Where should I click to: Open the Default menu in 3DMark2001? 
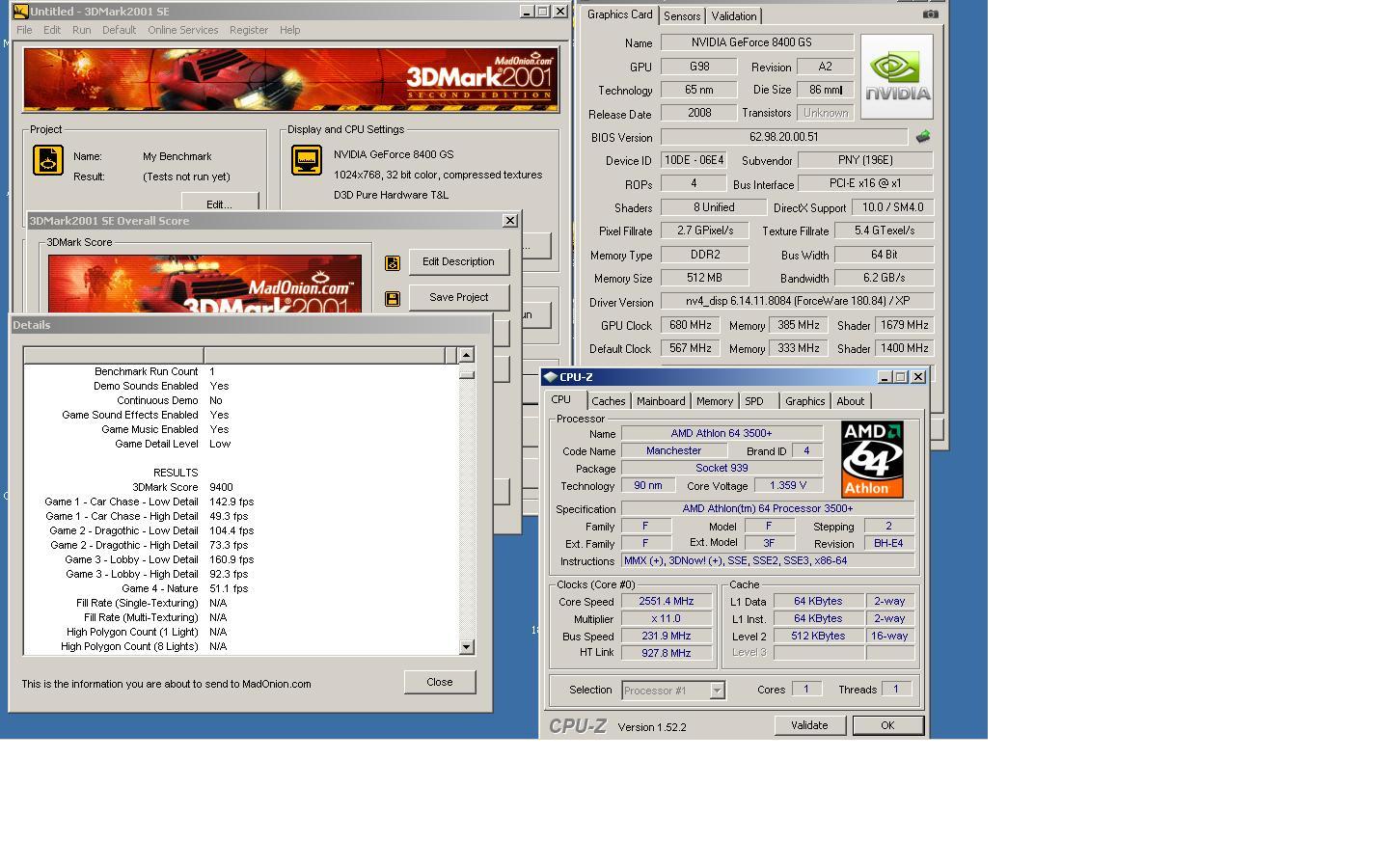[x=120, y=30]
